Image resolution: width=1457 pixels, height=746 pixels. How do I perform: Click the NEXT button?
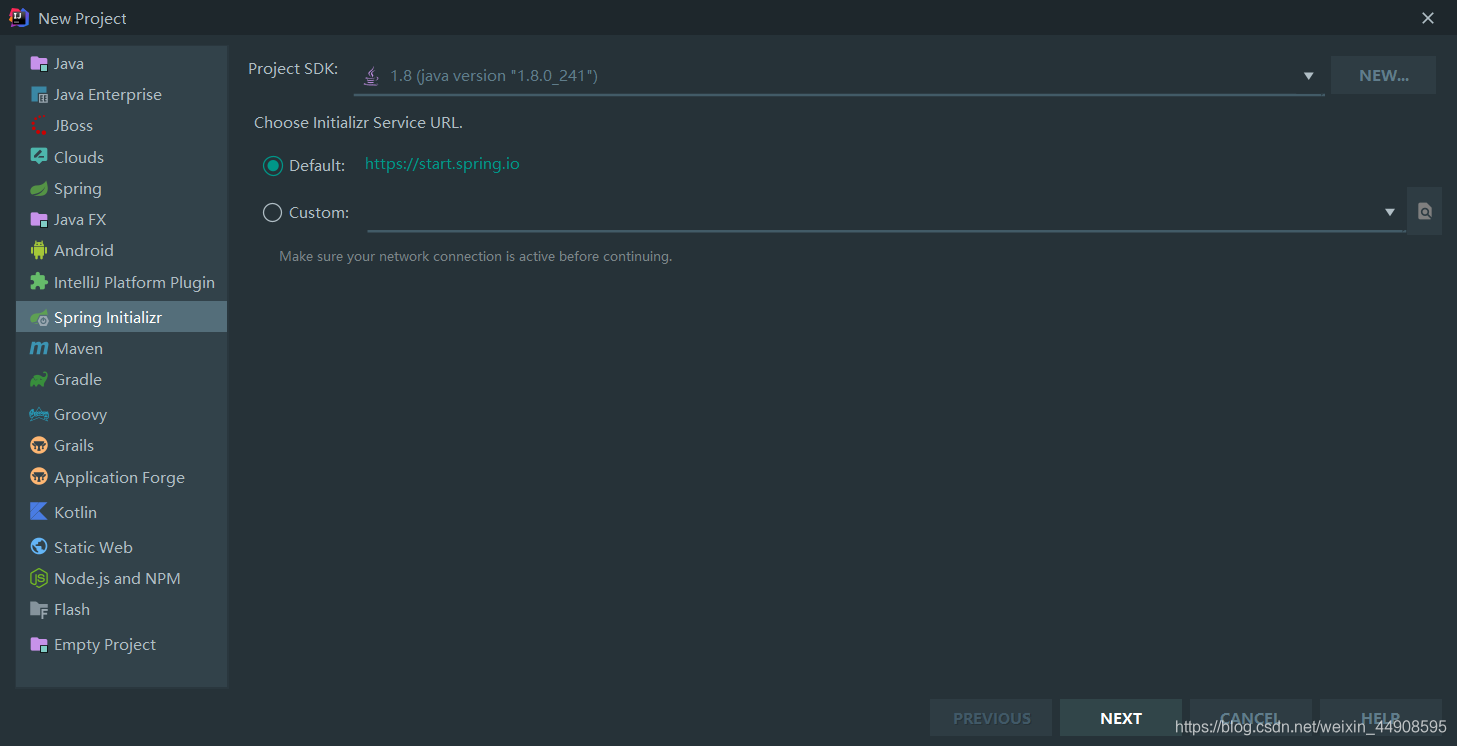[1121, 718]
